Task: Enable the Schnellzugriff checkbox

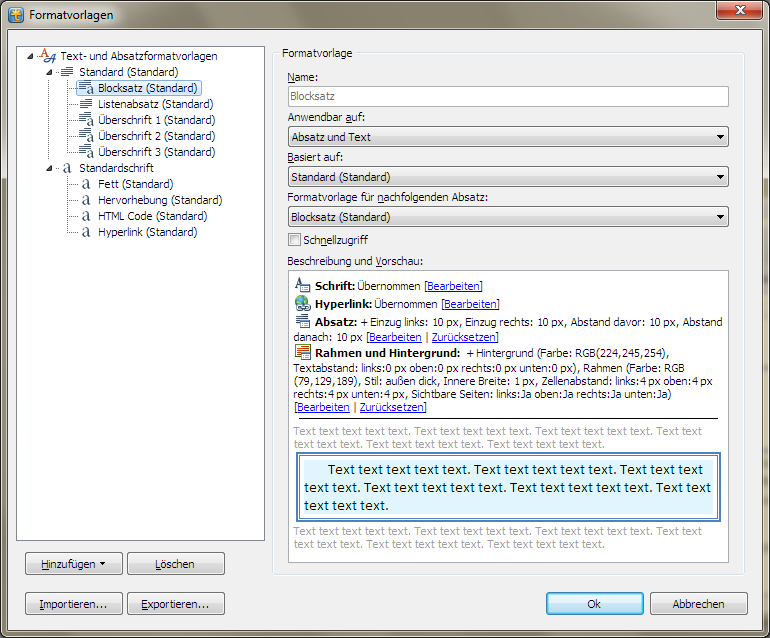Action: tap(294, 240)
